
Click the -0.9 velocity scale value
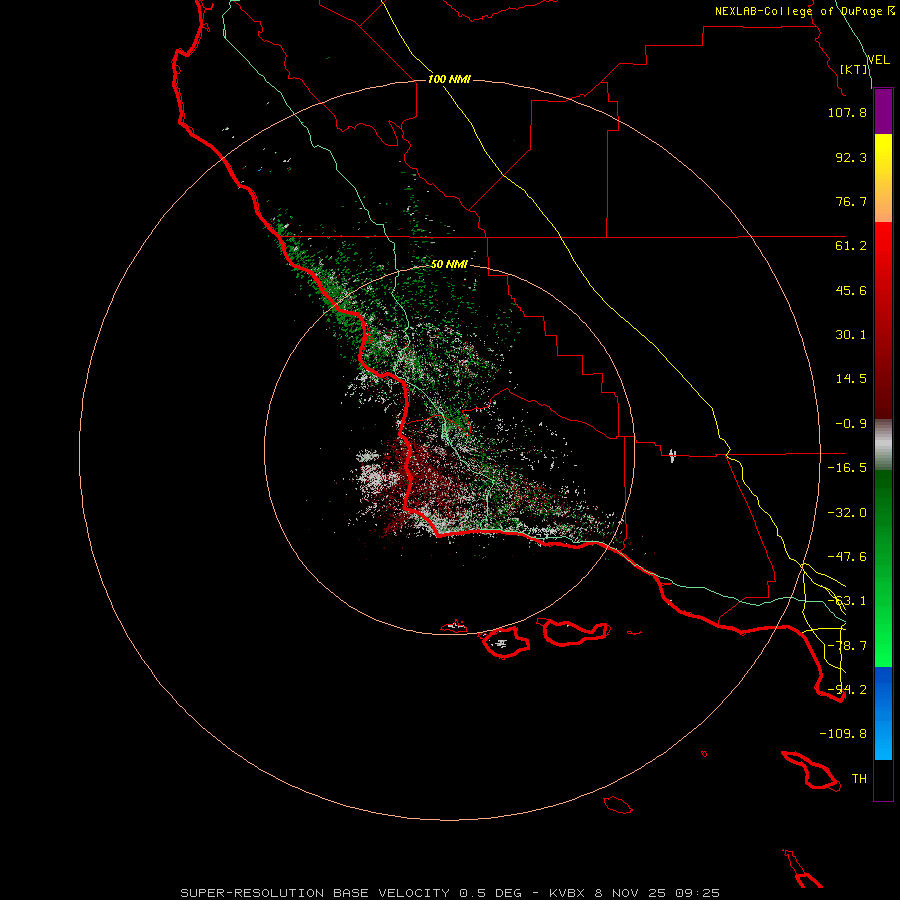coord(851,424)
